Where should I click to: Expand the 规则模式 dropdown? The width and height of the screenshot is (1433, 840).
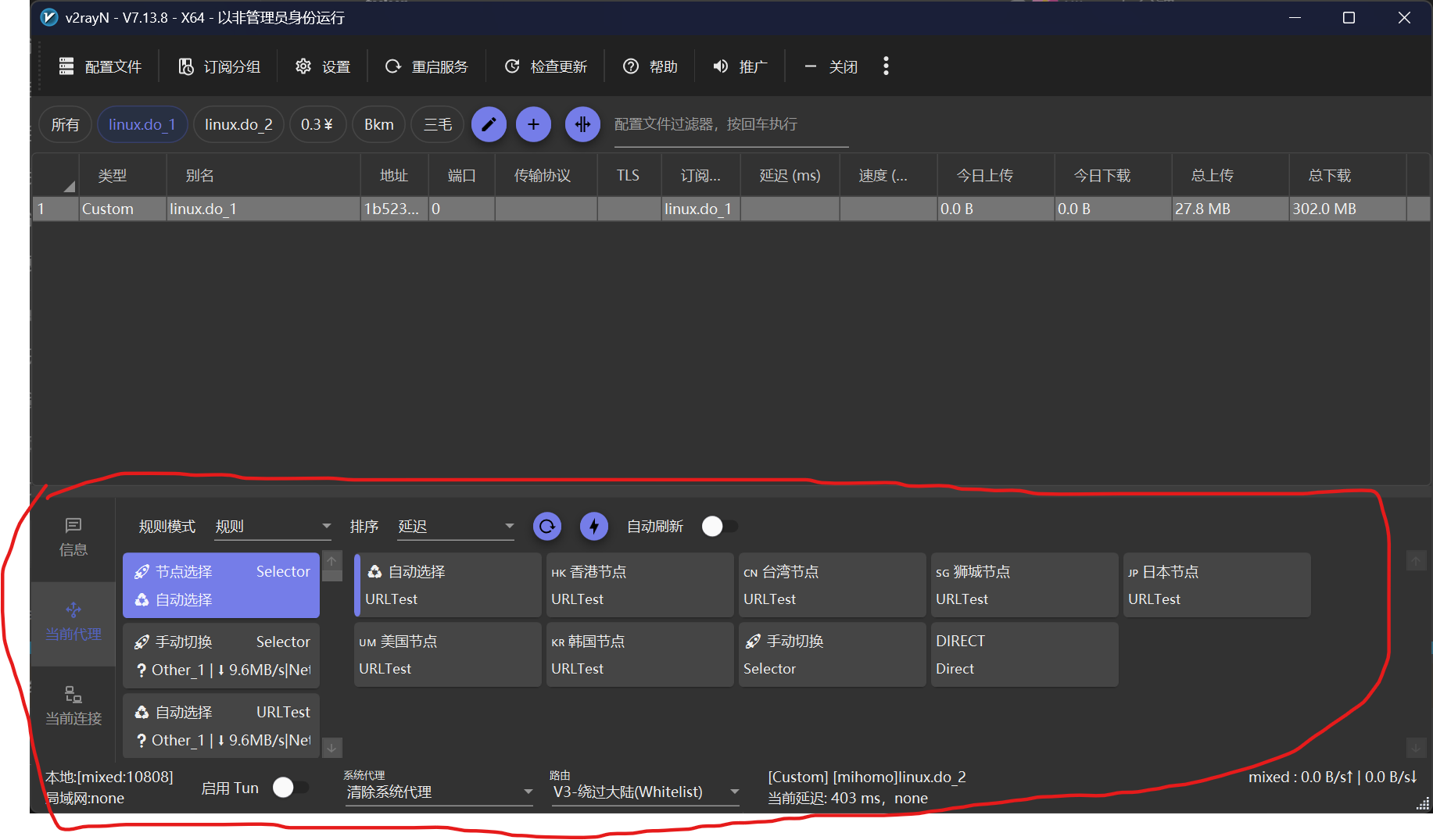pos(274,527)
